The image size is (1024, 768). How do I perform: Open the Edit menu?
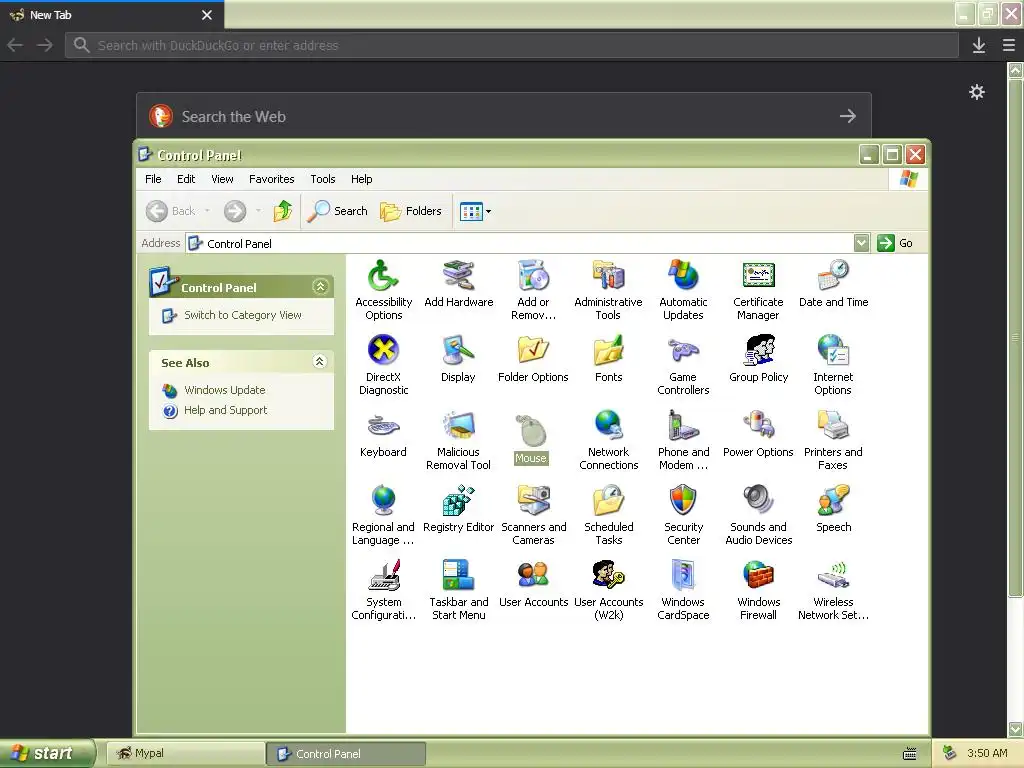pos(186,179)
